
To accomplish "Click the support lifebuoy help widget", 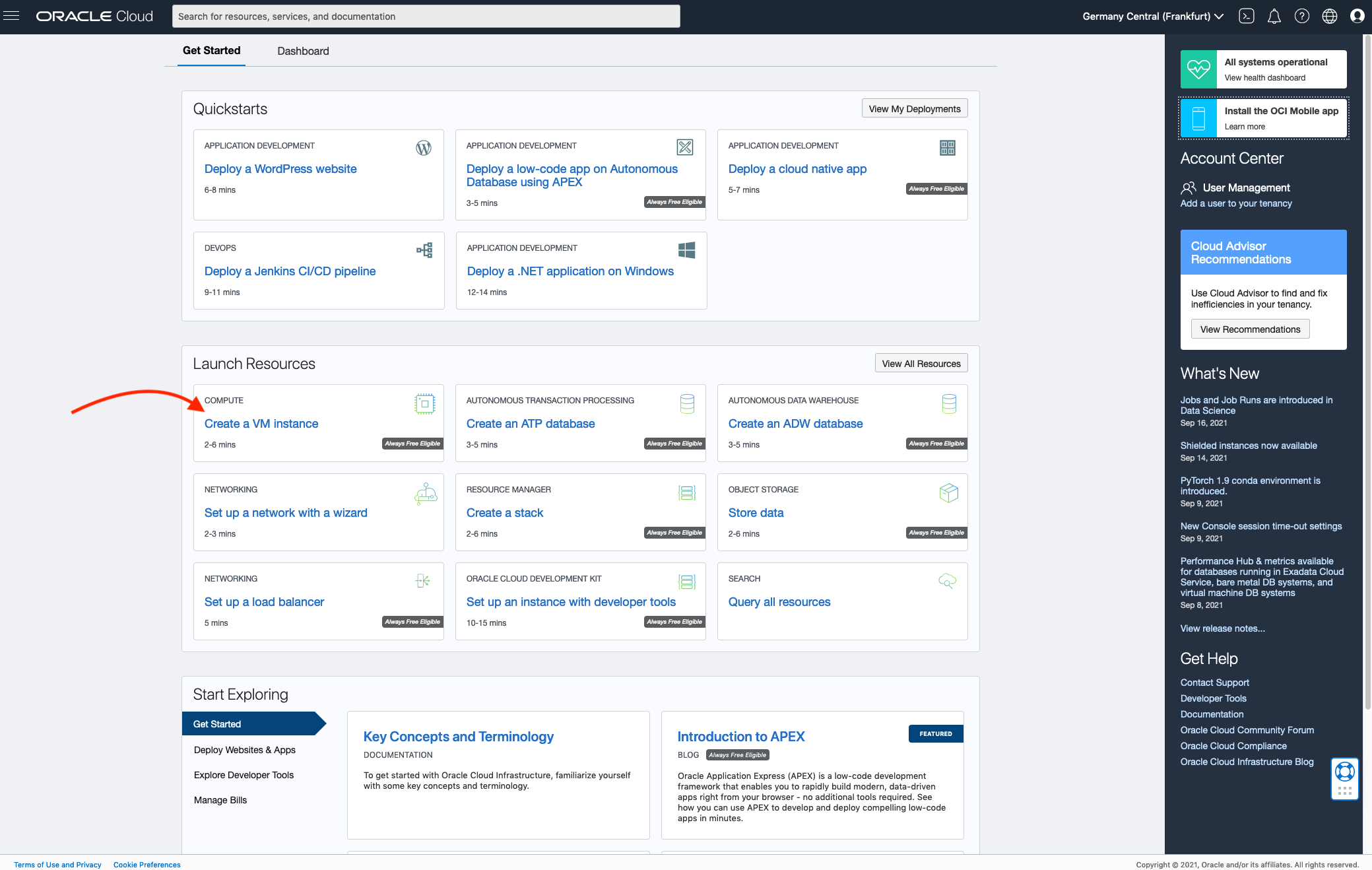I will pyautogui.click(x=1344, y=772).
